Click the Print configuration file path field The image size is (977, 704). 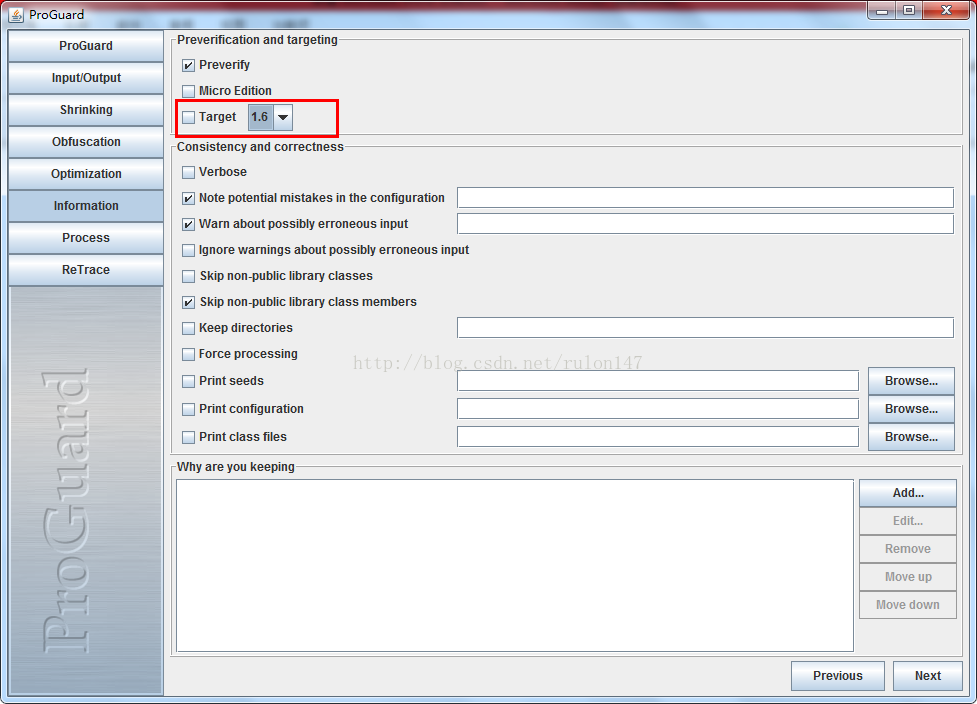658,409
